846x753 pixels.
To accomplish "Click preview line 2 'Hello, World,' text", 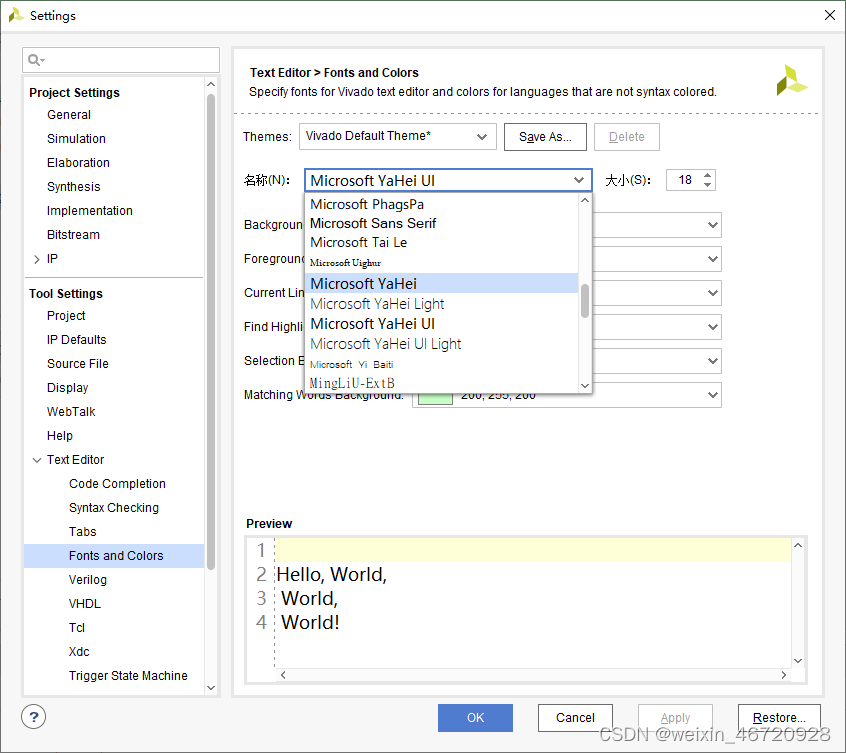I will (331, 574).
